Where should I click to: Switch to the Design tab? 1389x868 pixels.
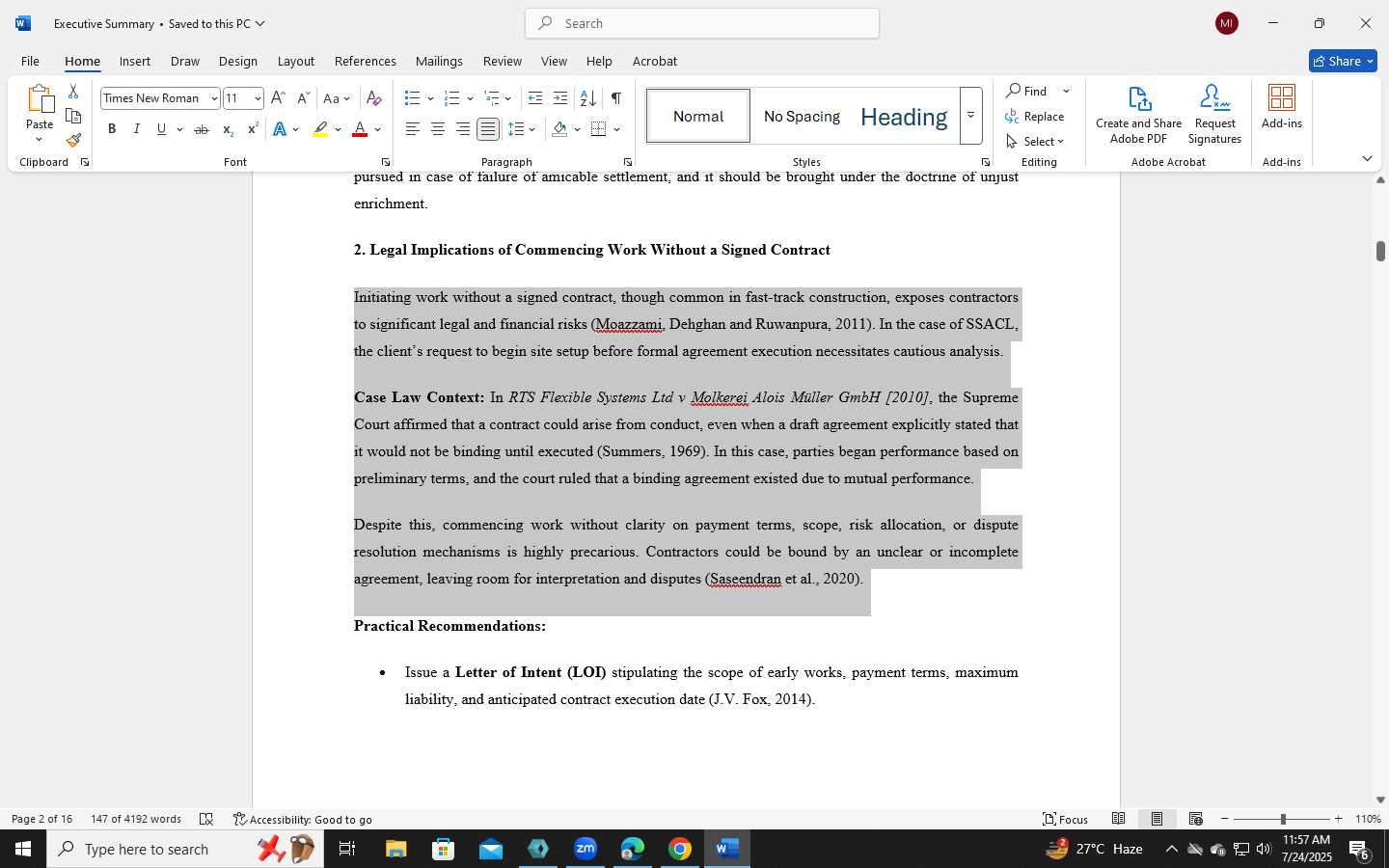tap(238, 61)
